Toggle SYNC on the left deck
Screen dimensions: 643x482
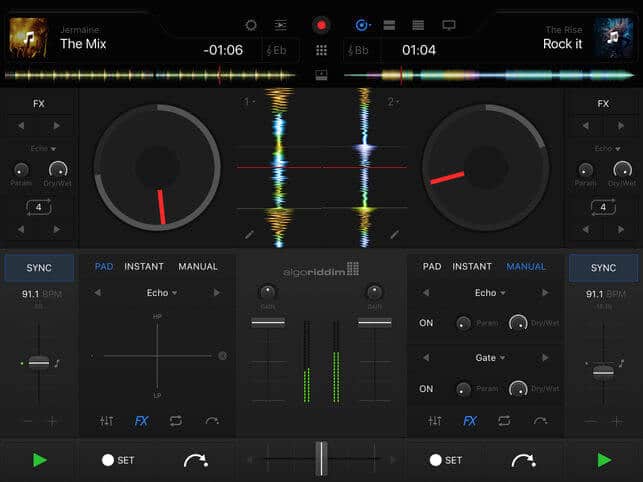pos(39,268)
